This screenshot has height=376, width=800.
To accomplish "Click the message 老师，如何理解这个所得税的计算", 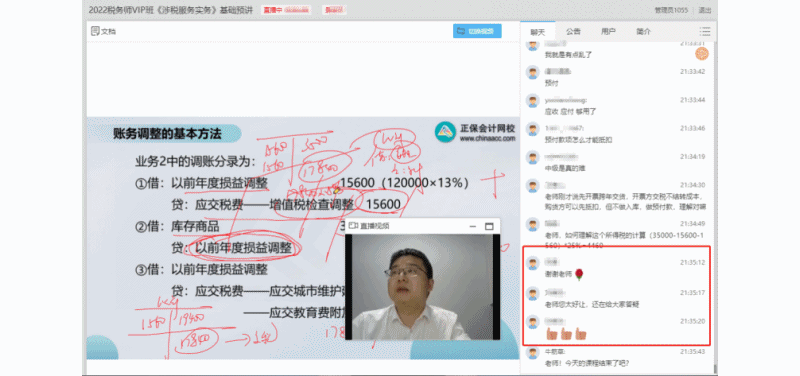I will 625,240.
